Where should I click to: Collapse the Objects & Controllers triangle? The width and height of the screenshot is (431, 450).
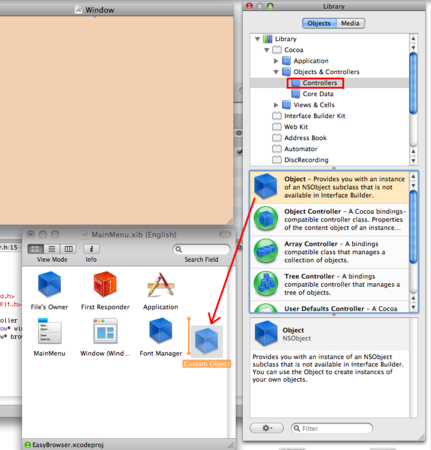(x=276, y=72)
